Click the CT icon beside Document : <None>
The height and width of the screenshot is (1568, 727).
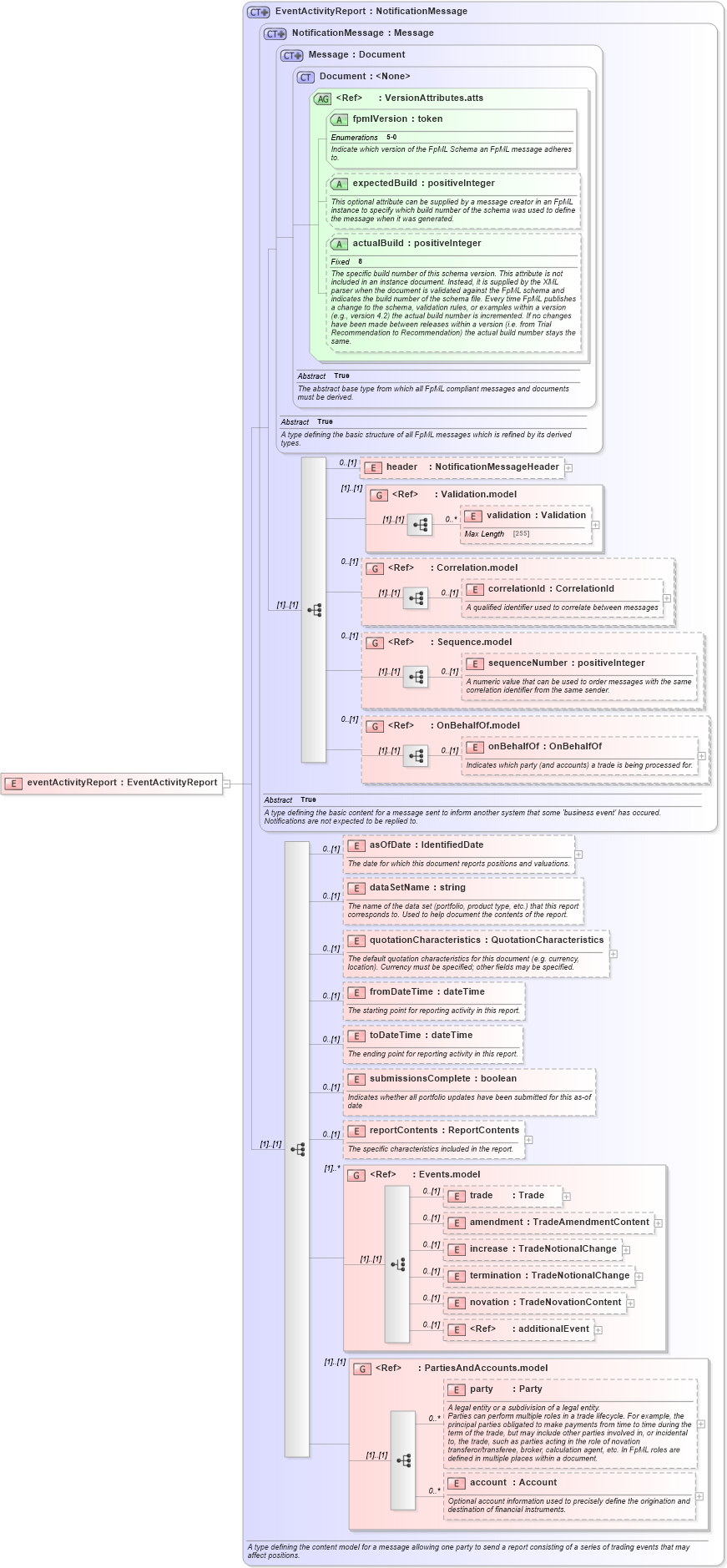tap(306, 77)
